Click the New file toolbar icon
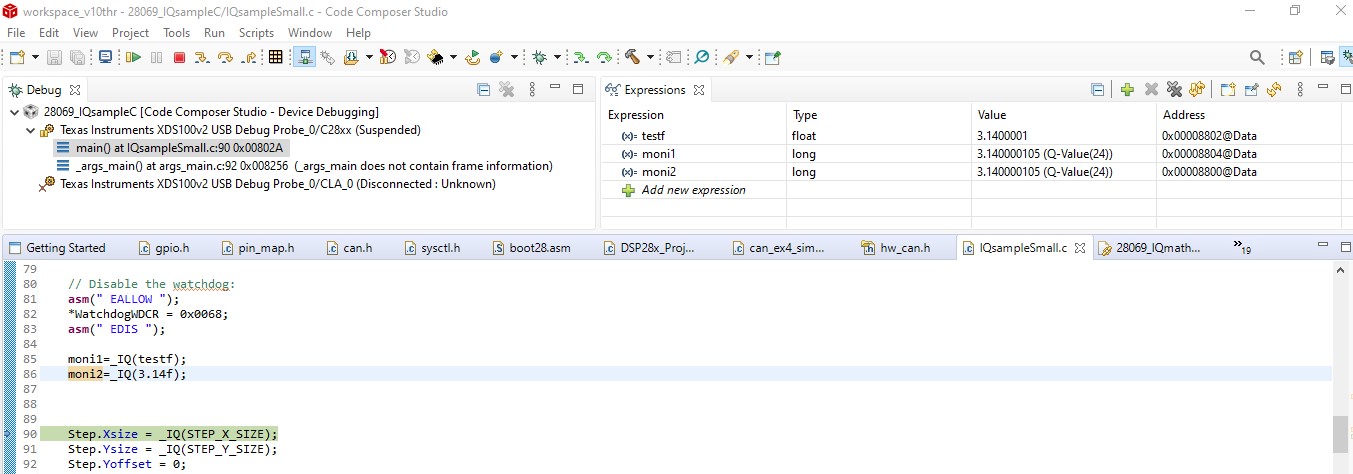This screenshot has height=474, width=1353. (18, 58)
